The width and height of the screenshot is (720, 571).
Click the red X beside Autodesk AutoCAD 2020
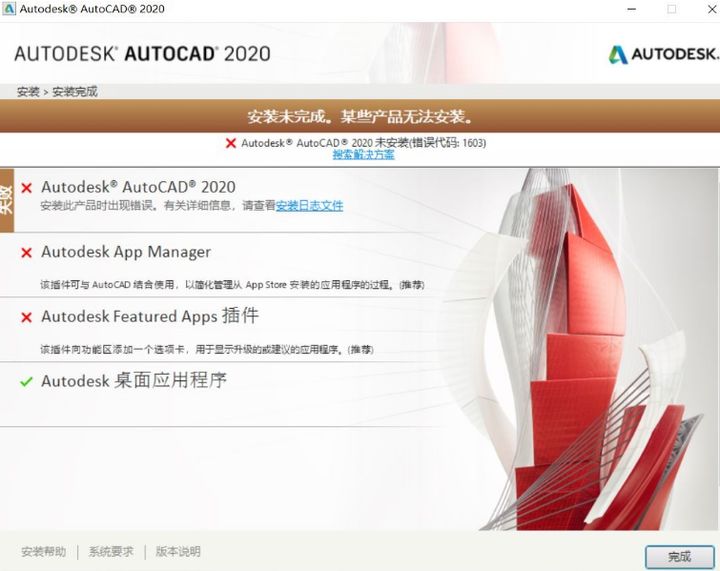point(27,188)
